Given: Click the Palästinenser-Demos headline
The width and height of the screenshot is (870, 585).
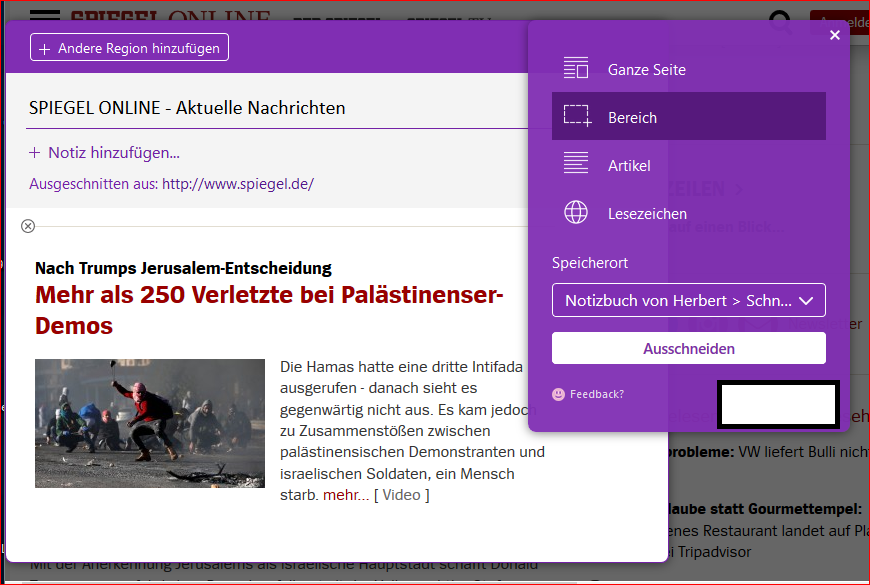Looking at the screenshot, I should tap(269, 310).
